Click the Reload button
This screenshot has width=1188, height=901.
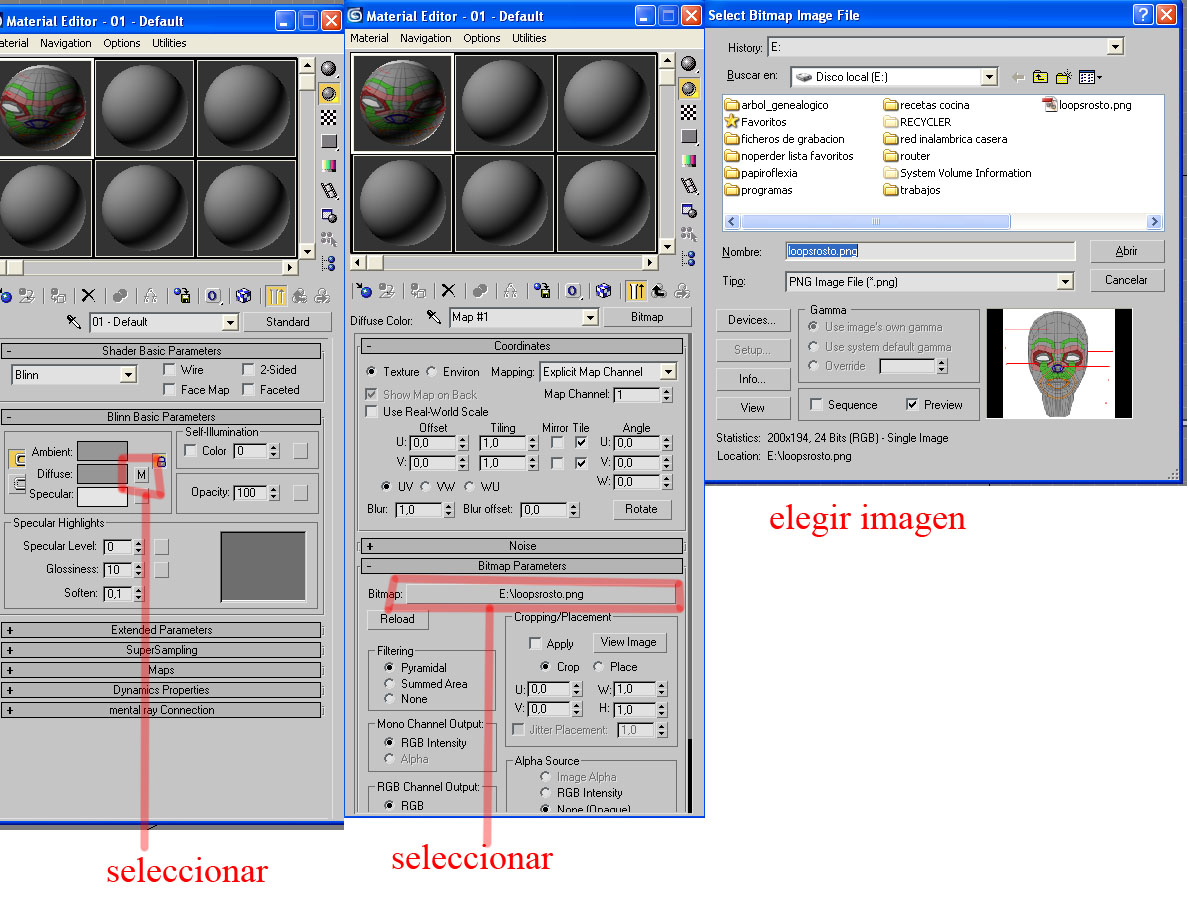[397, 619]
